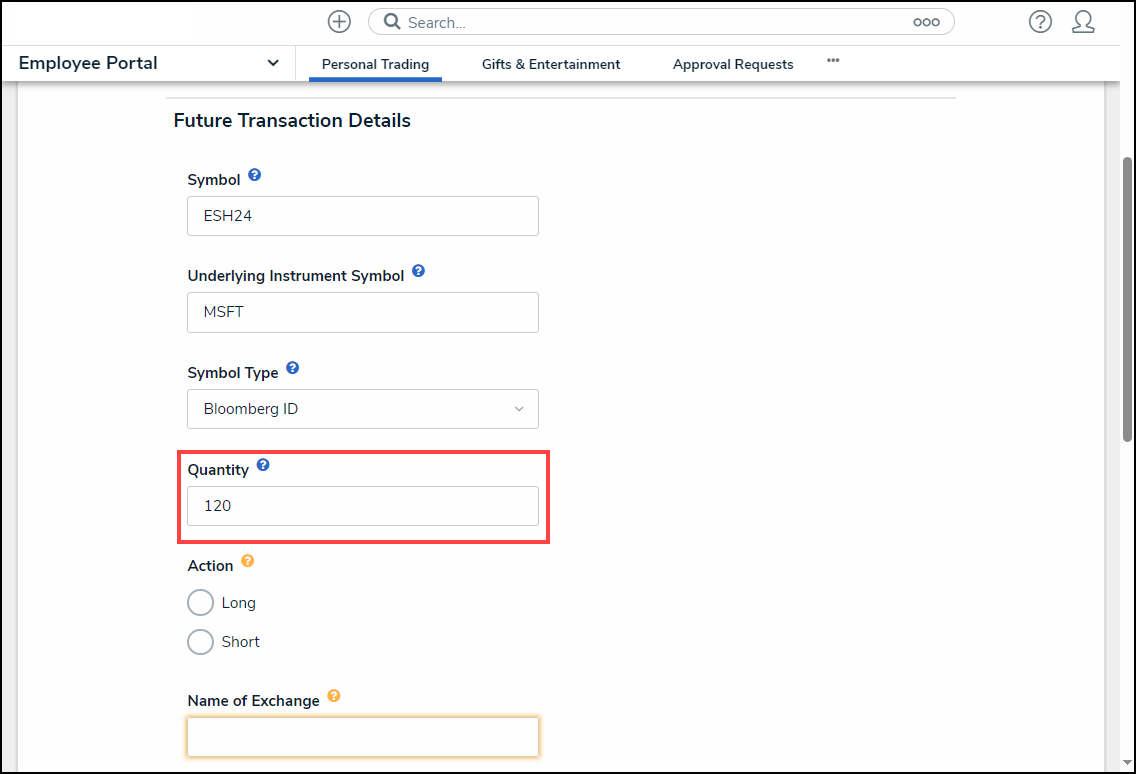Select the Long radio button
Image resolution: width=1136 pixels, height=774 pixels.
point(201,603)
